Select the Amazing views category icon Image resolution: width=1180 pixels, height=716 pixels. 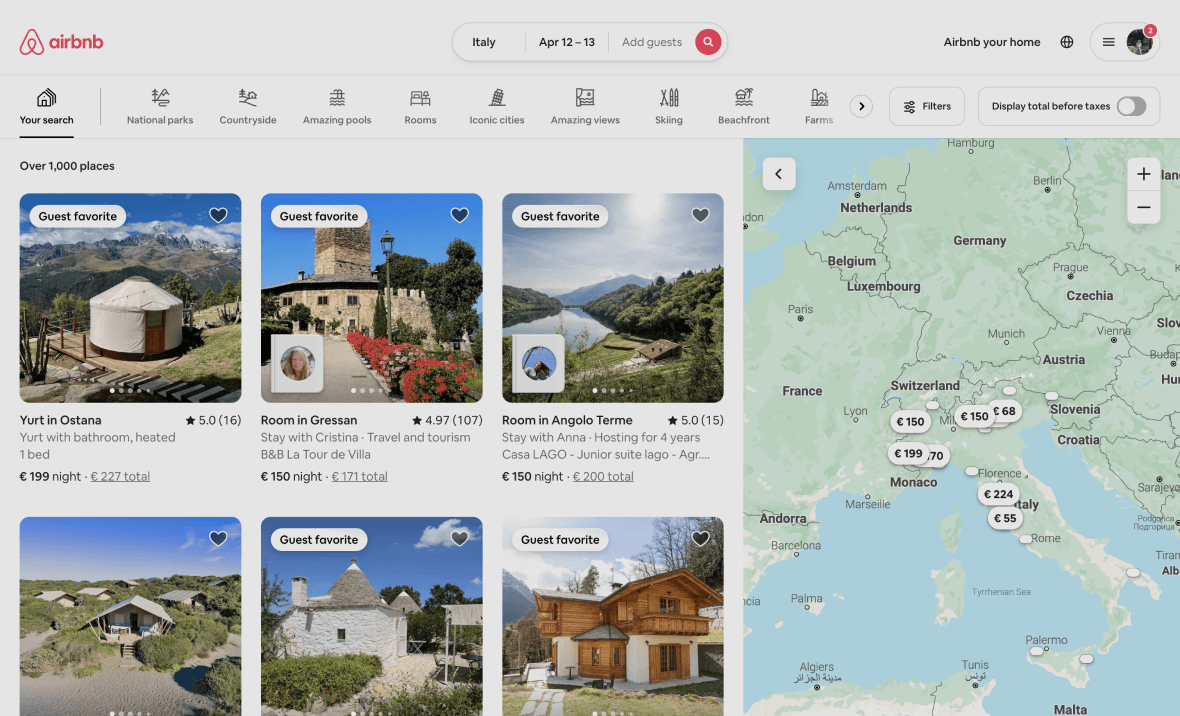(585, 97)
